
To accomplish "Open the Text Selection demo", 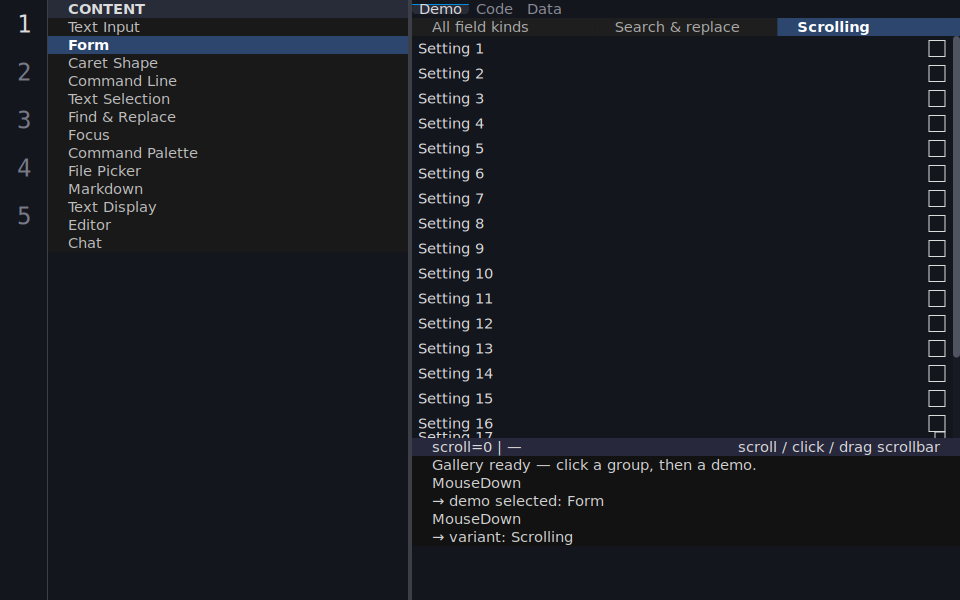I will 228,99.
